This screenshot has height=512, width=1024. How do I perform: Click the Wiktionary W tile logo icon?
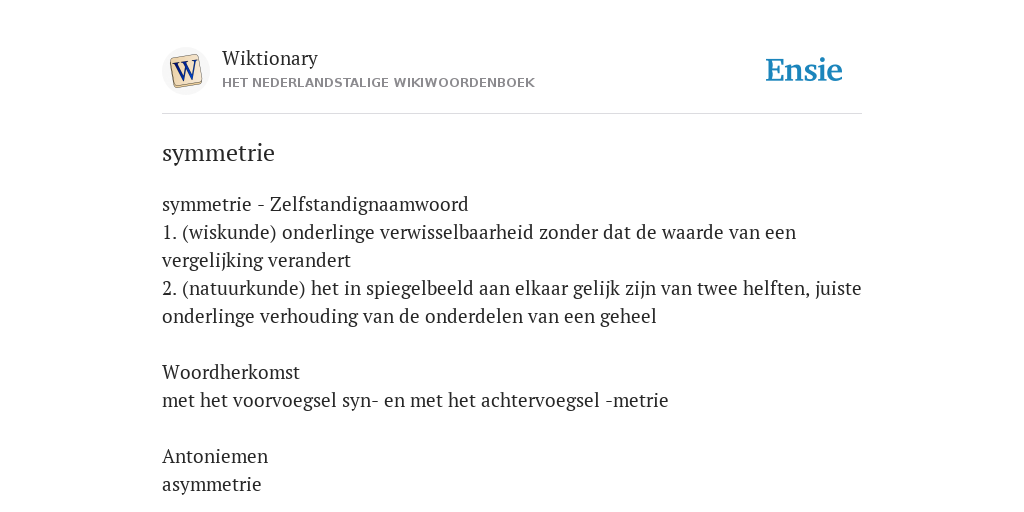[x=185, y=71]
